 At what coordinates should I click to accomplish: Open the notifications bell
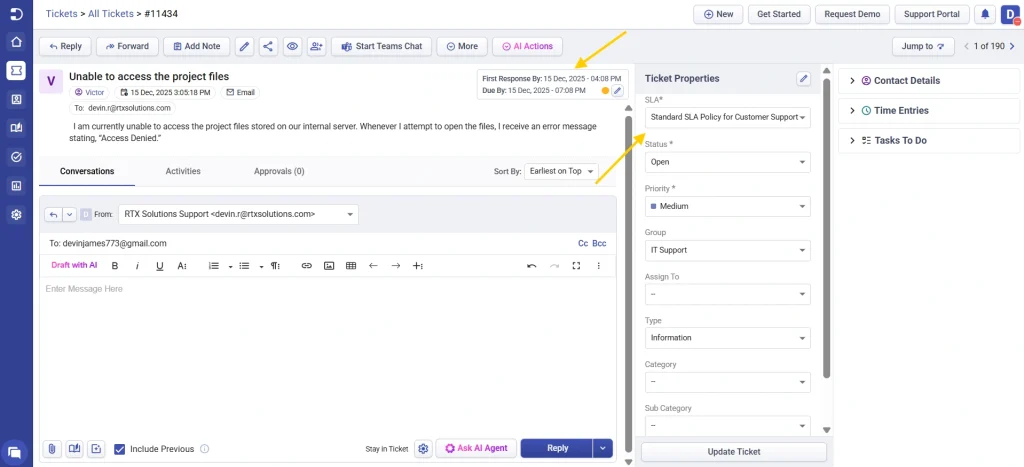pyautogui.click(x=985, y=14)
